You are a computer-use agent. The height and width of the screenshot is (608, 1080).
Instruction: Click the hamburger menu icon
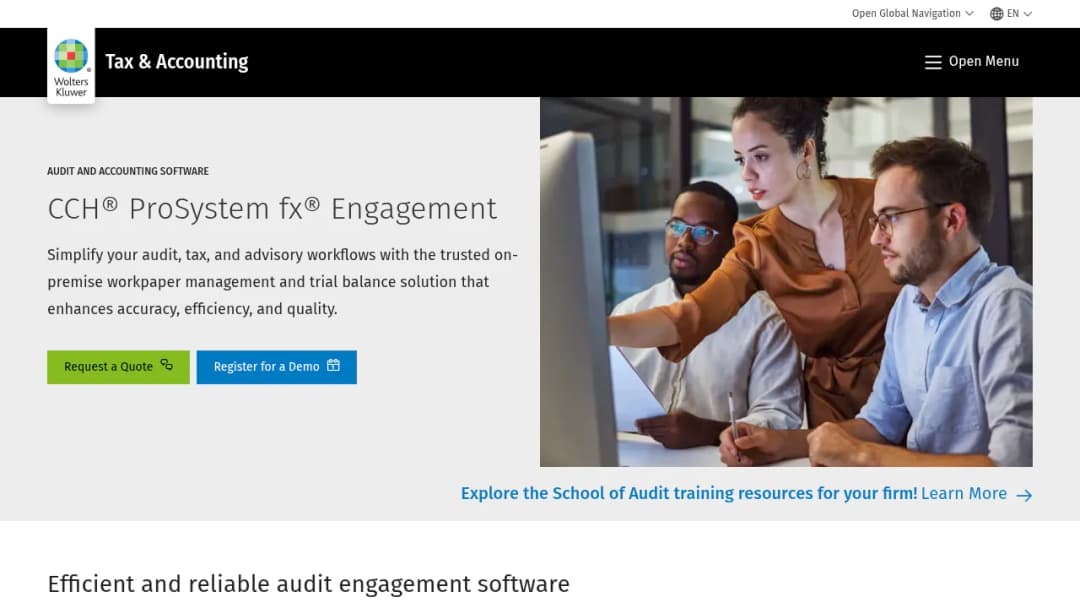[933, 62]
